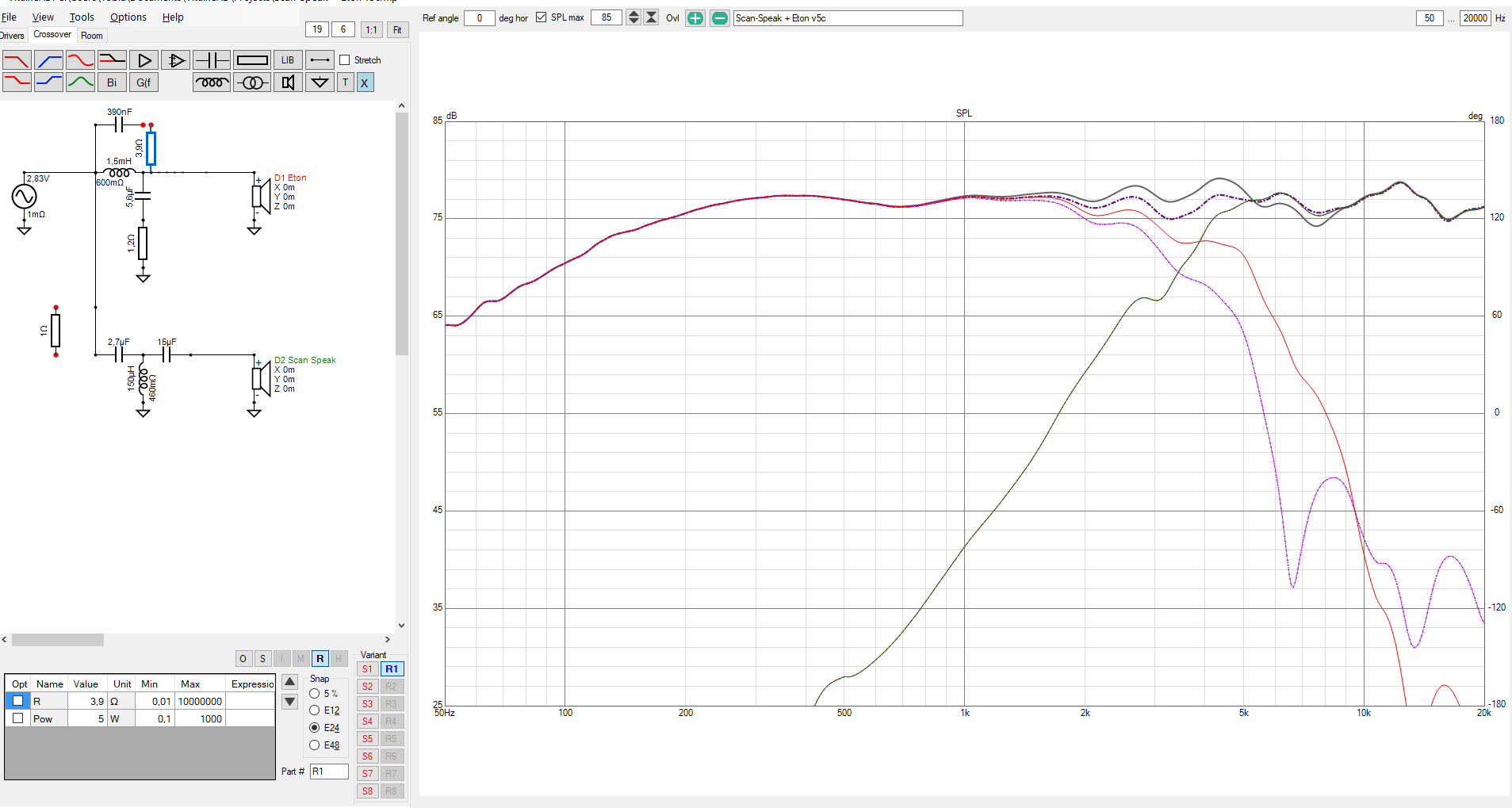Add the black-and-red low shelf block
The height and width of the screenshot is (808, 1512).
tap(112, 60)
